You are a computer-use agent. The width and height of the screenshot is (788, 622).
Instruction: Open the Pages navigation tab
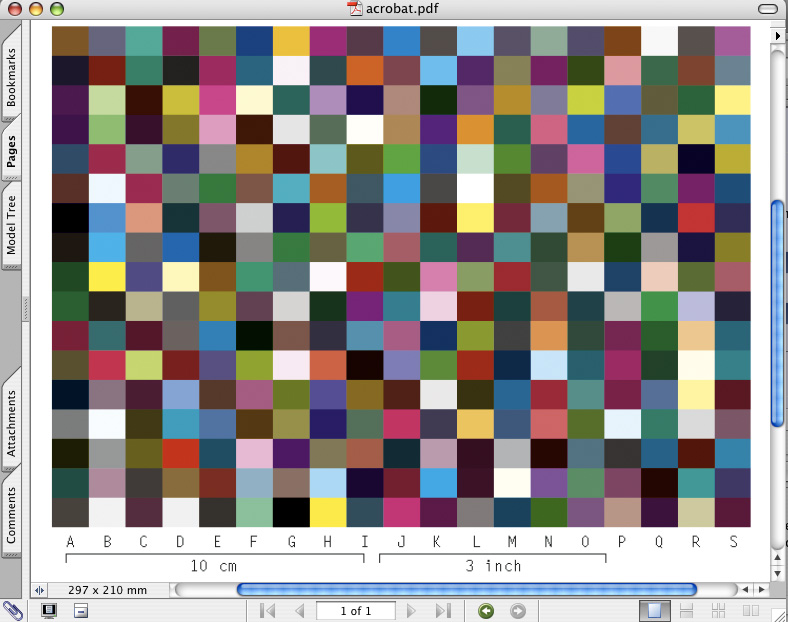point(11,151)
